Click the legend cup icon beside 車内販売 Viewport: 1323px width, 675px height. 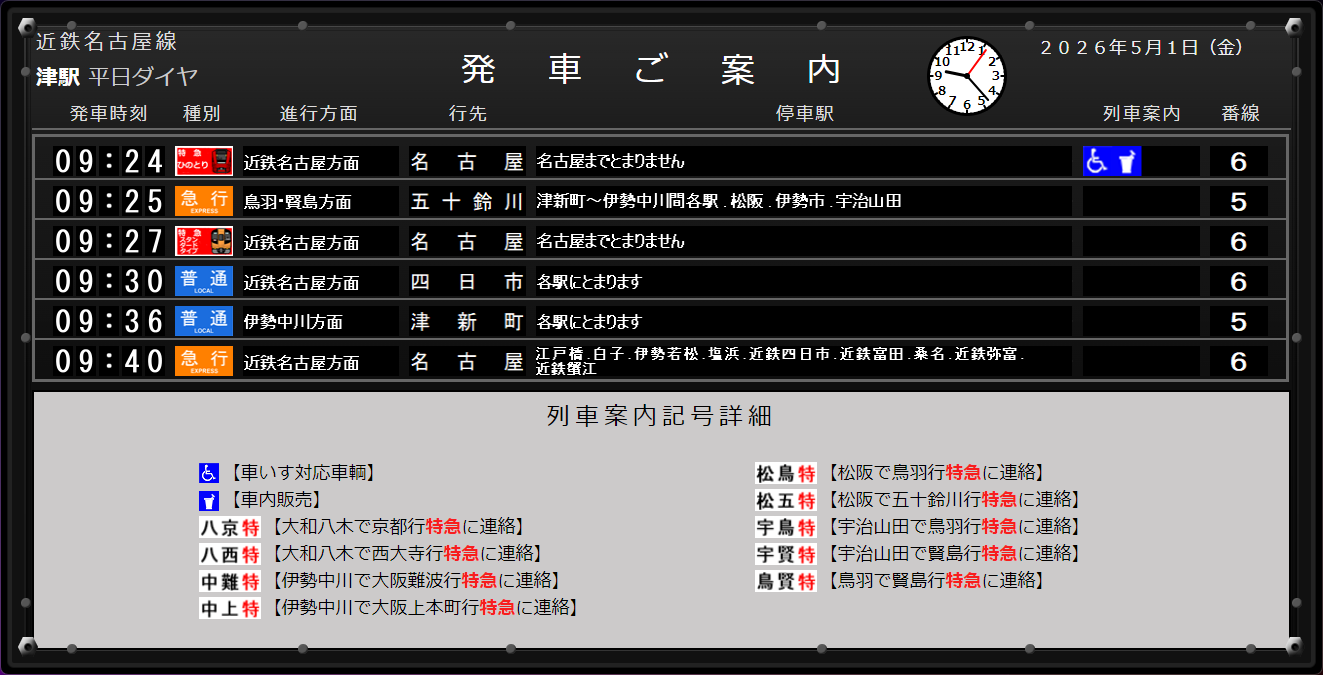click(208, 500)
